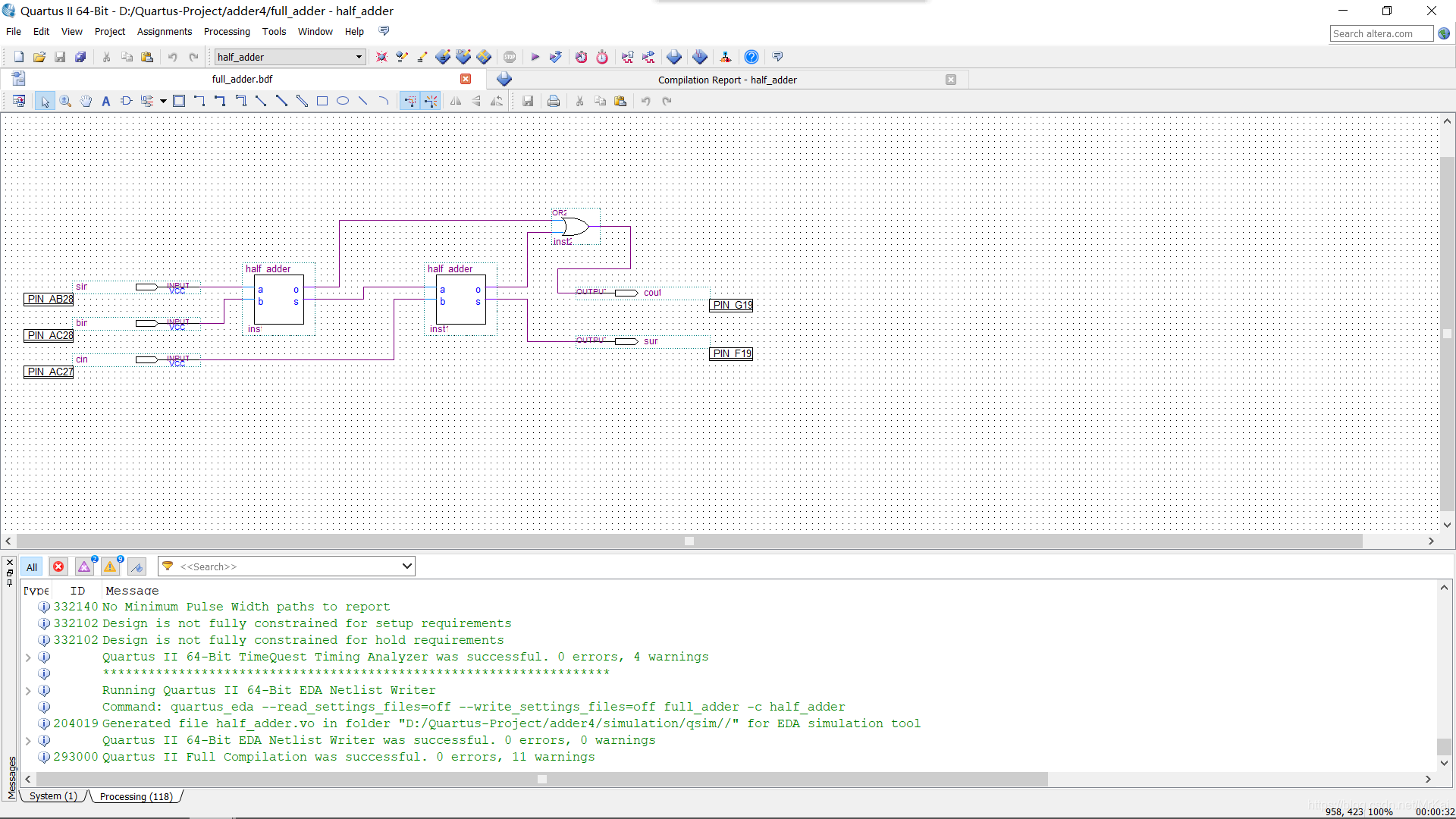Expand the Running EDA Netlist Writer message
Screen dimensions: 1456x819
tap(28, 691)
